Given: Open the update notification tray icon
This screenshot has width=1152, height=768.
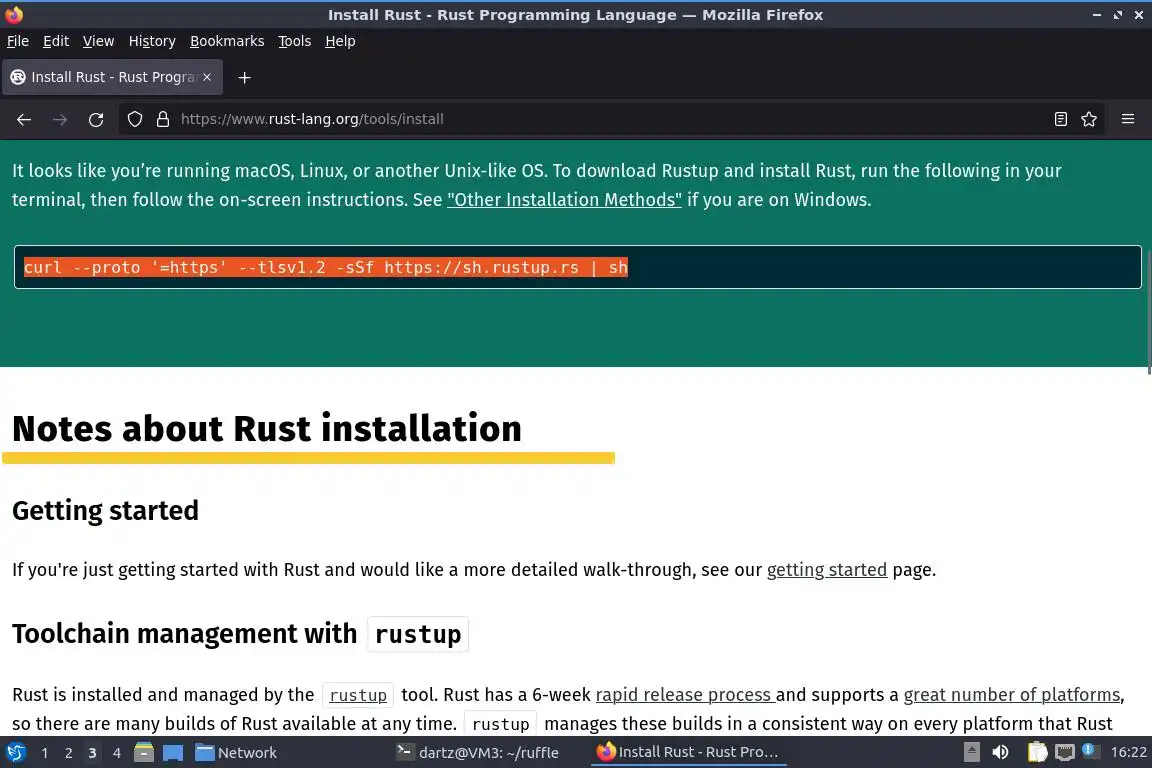Looking at the screenshot, I should point(1090,752).
